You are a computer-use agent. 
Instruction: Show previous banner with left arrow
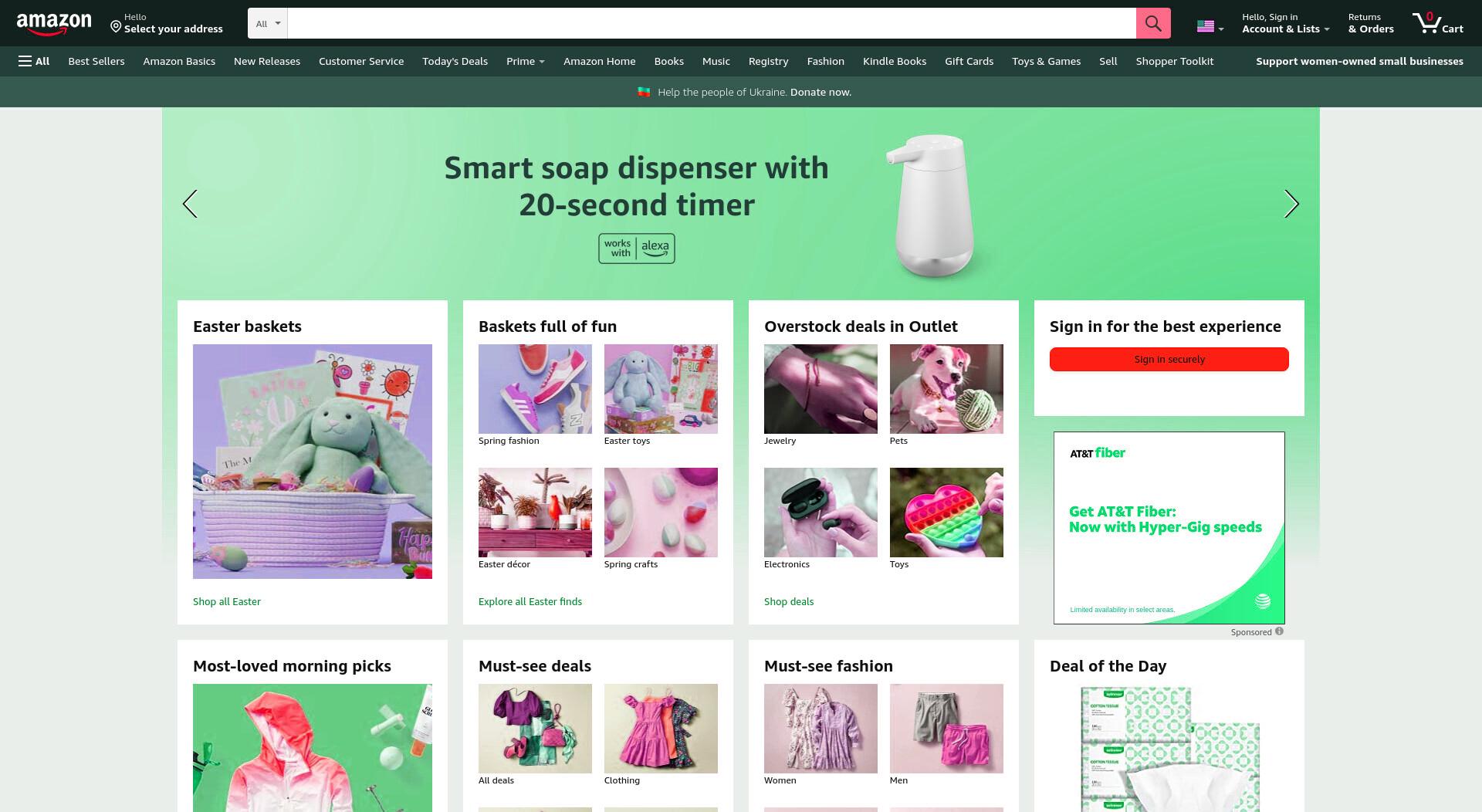tap(190, 204)
